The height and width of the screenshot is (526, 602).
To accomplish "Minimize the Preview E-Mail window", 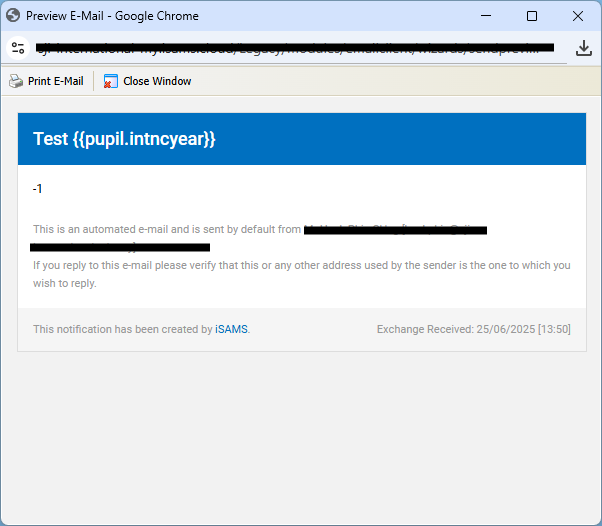I will click(x=486, y=16).
